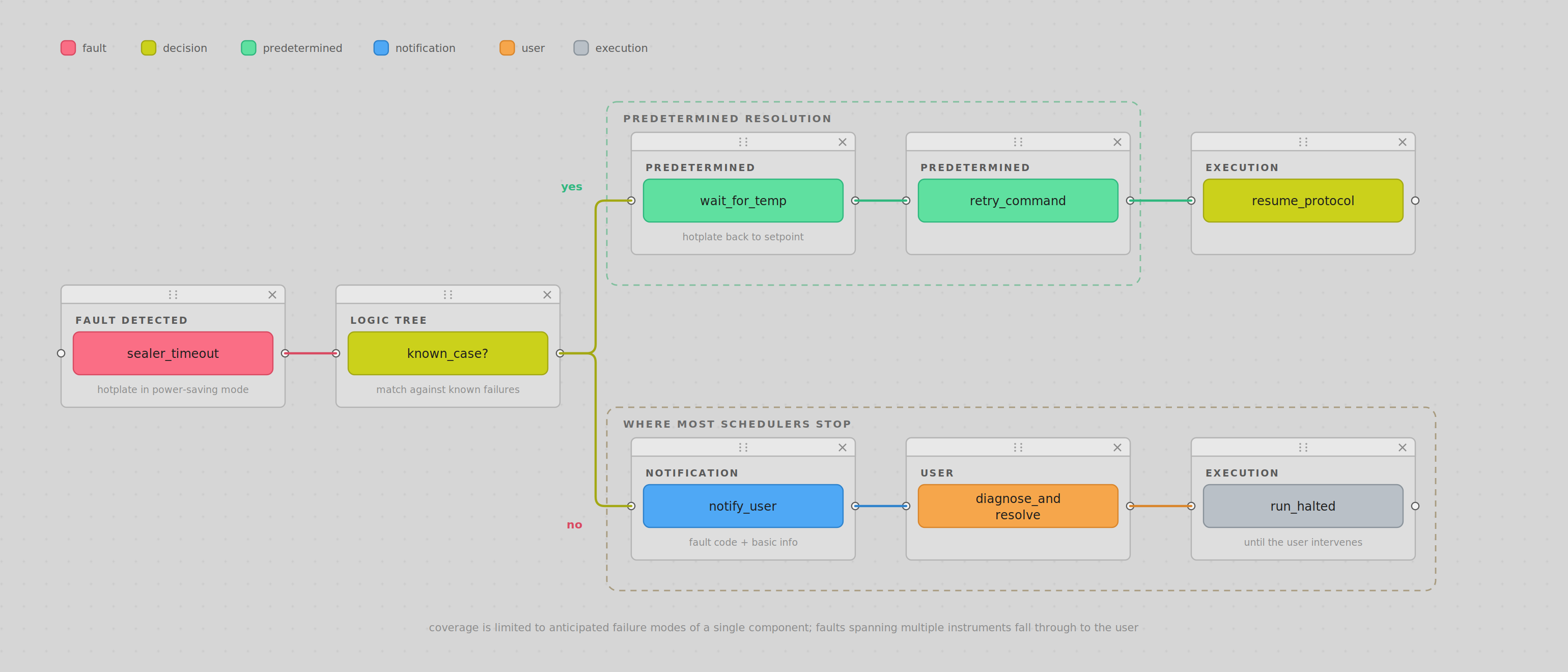Grab the sealer_timeout node drag handle
1568x672 pixels.
point(173,295)
